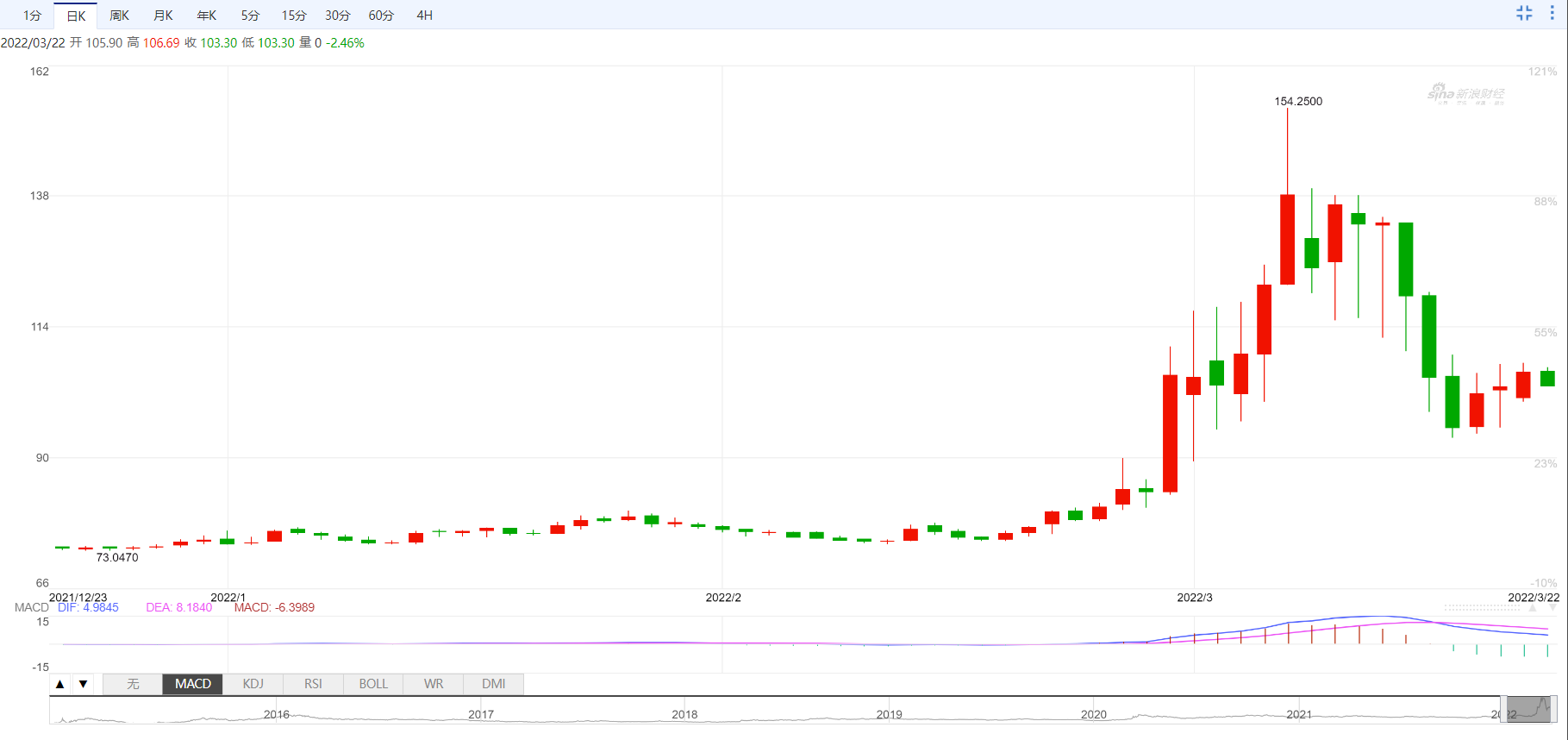
Task: Choose the 4H interval tab
Action: tap(425, 16)
